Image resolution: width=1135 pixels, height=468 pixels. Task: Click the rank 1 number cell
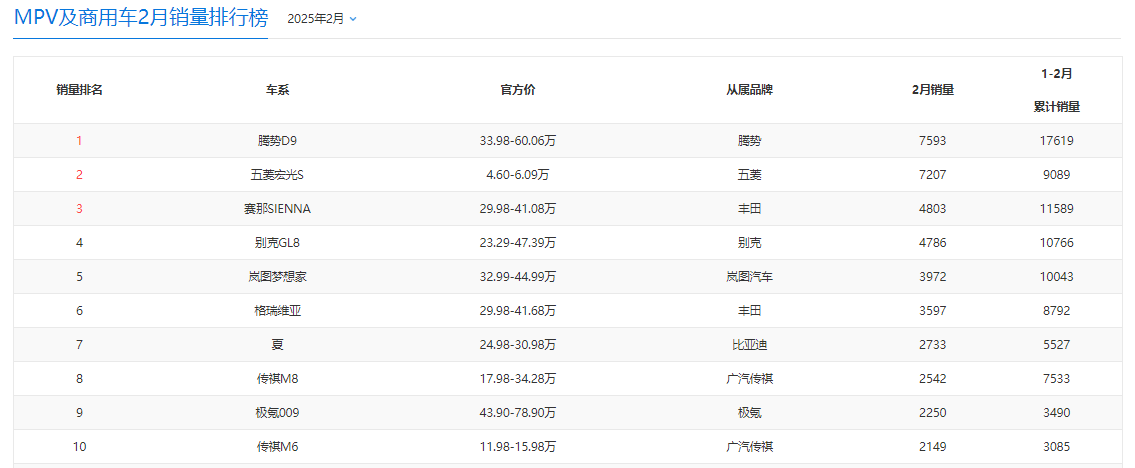pyautogui.click(x=80, y=141)
